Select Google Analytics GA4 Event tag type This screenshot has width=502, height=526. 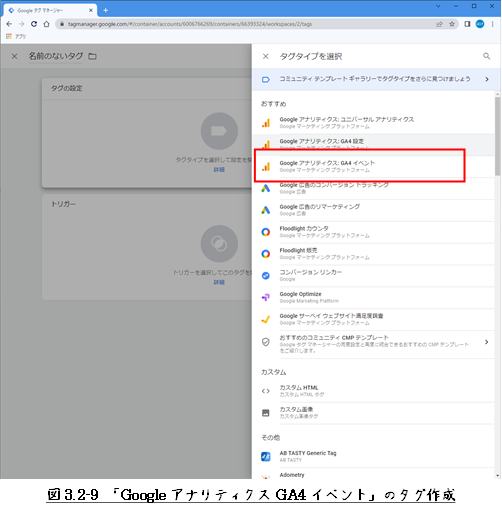(373, 166)
